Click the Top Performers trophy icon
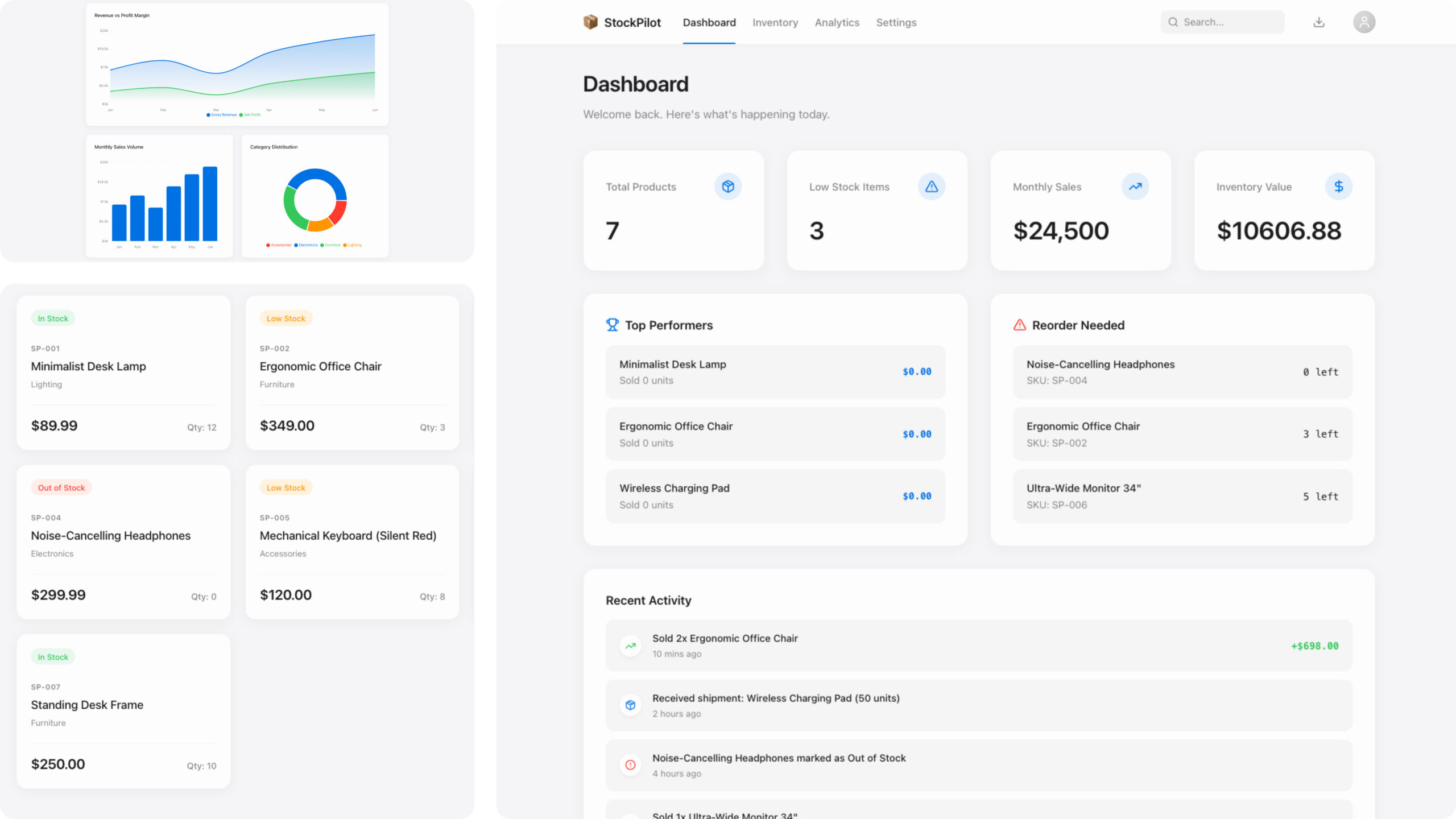The width and height of the screenshot is (1456, 819). pyautogui.click(x=613, y=325)
